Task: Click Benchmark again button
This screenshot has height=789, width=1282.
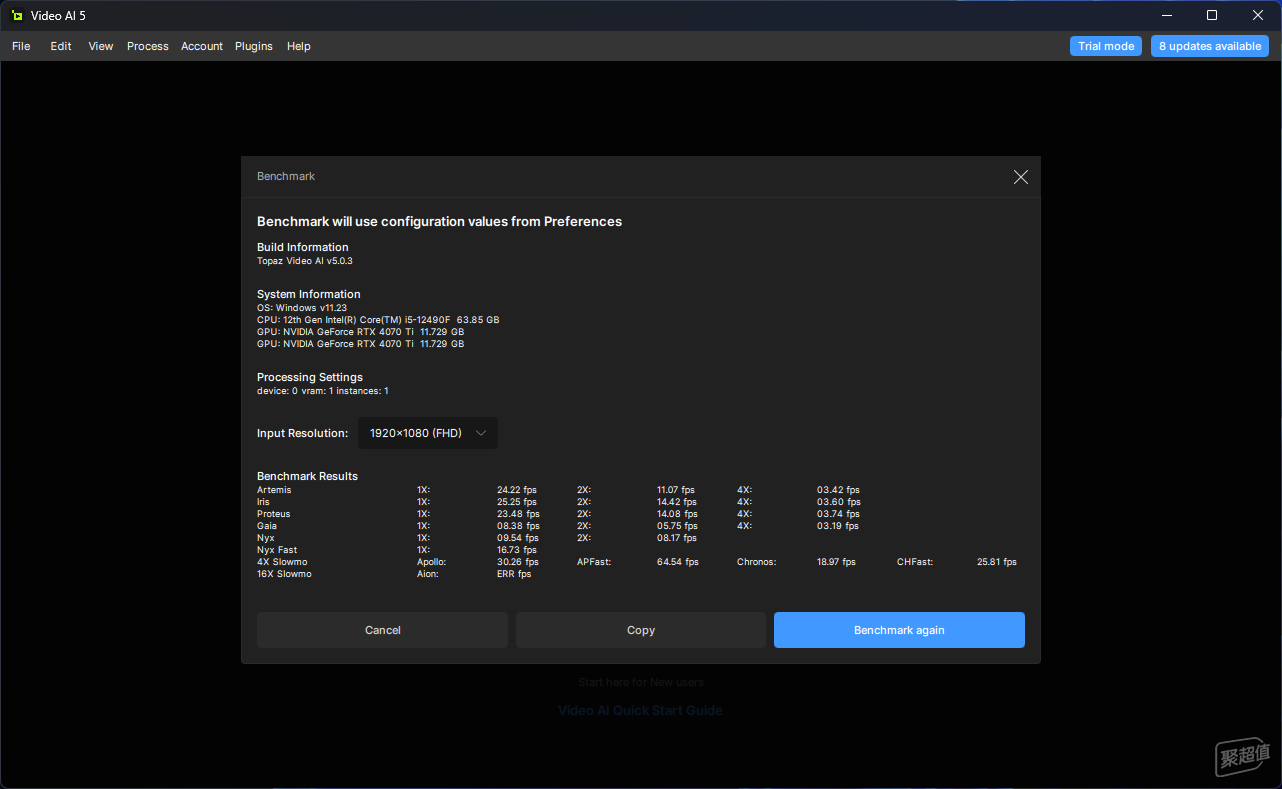Action: tap(899, 630)
